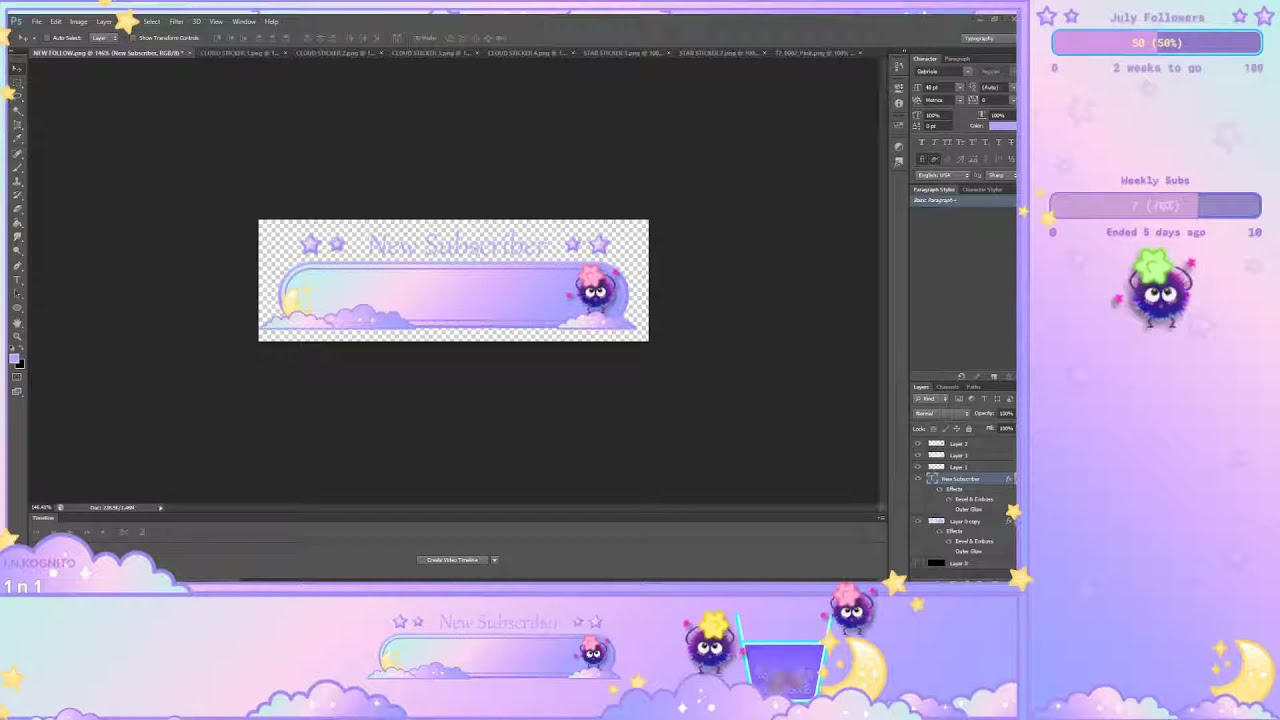This screenshot has width=1280, height=720.
Task: Switch to CLOUD STICKER 1.png document tab
Action: click(237, 53)
